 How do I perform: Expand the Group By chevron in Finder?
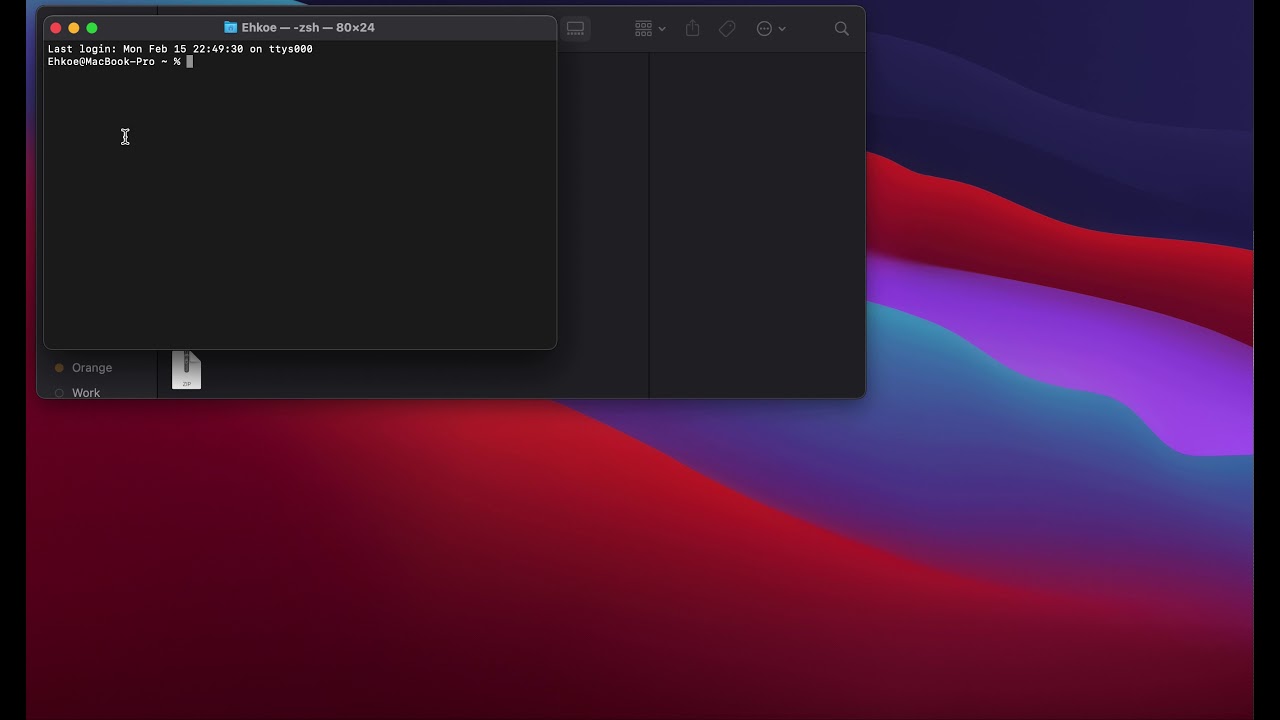pos(662,29)
